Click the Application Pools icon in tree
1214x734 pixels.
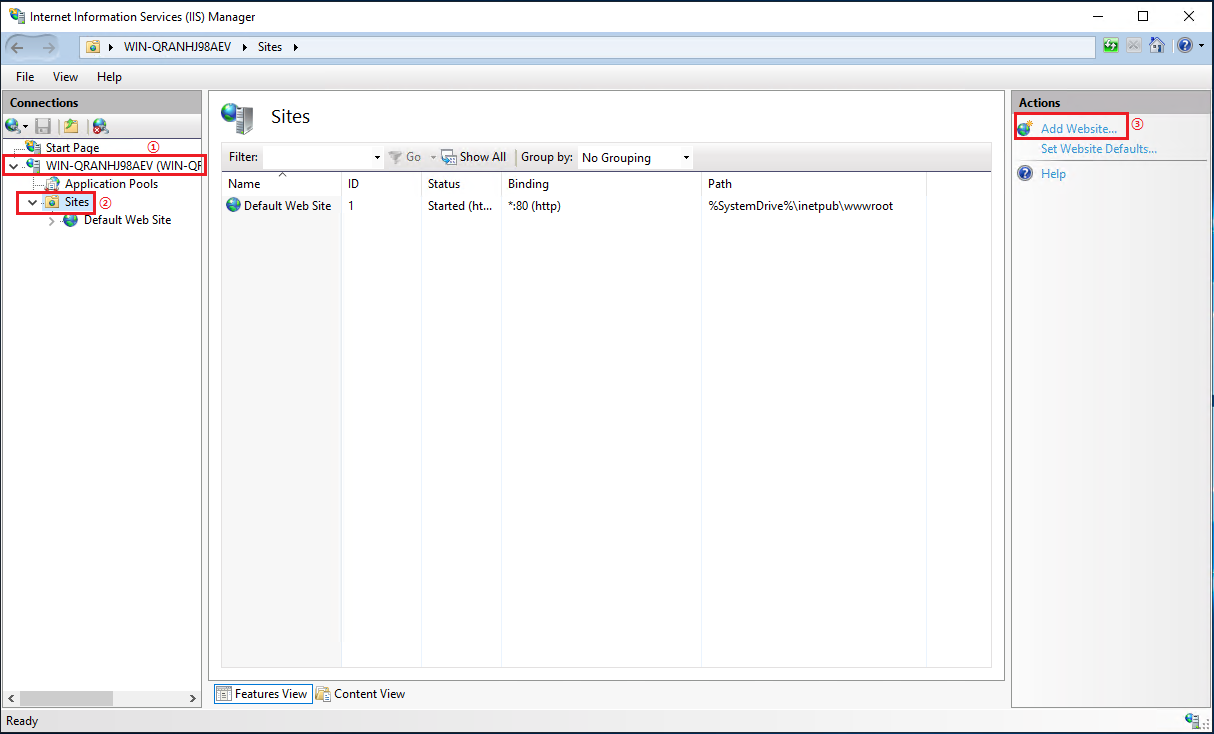point(53,184)
